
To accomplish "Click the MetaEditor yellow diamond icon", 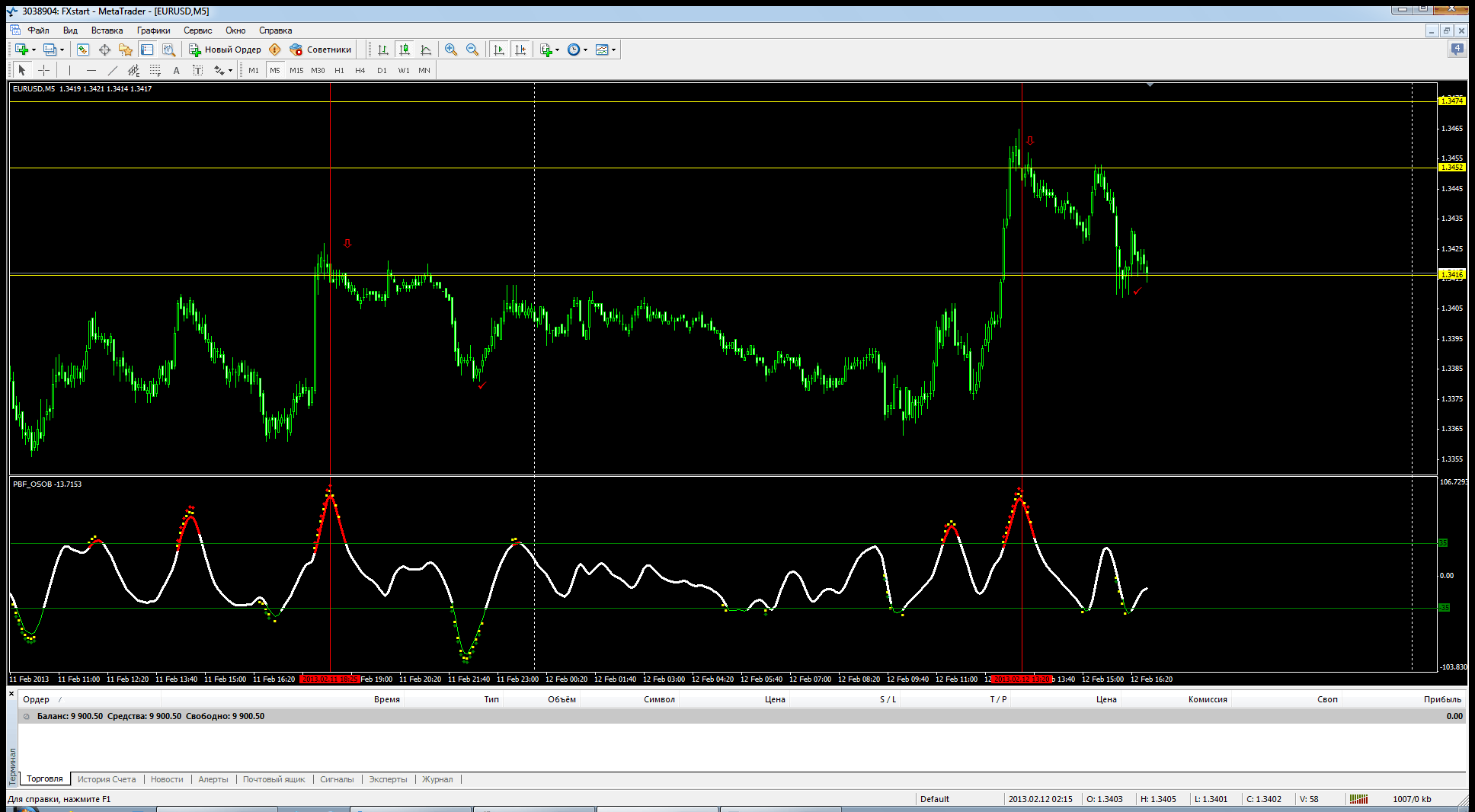I will pos(275,50).
